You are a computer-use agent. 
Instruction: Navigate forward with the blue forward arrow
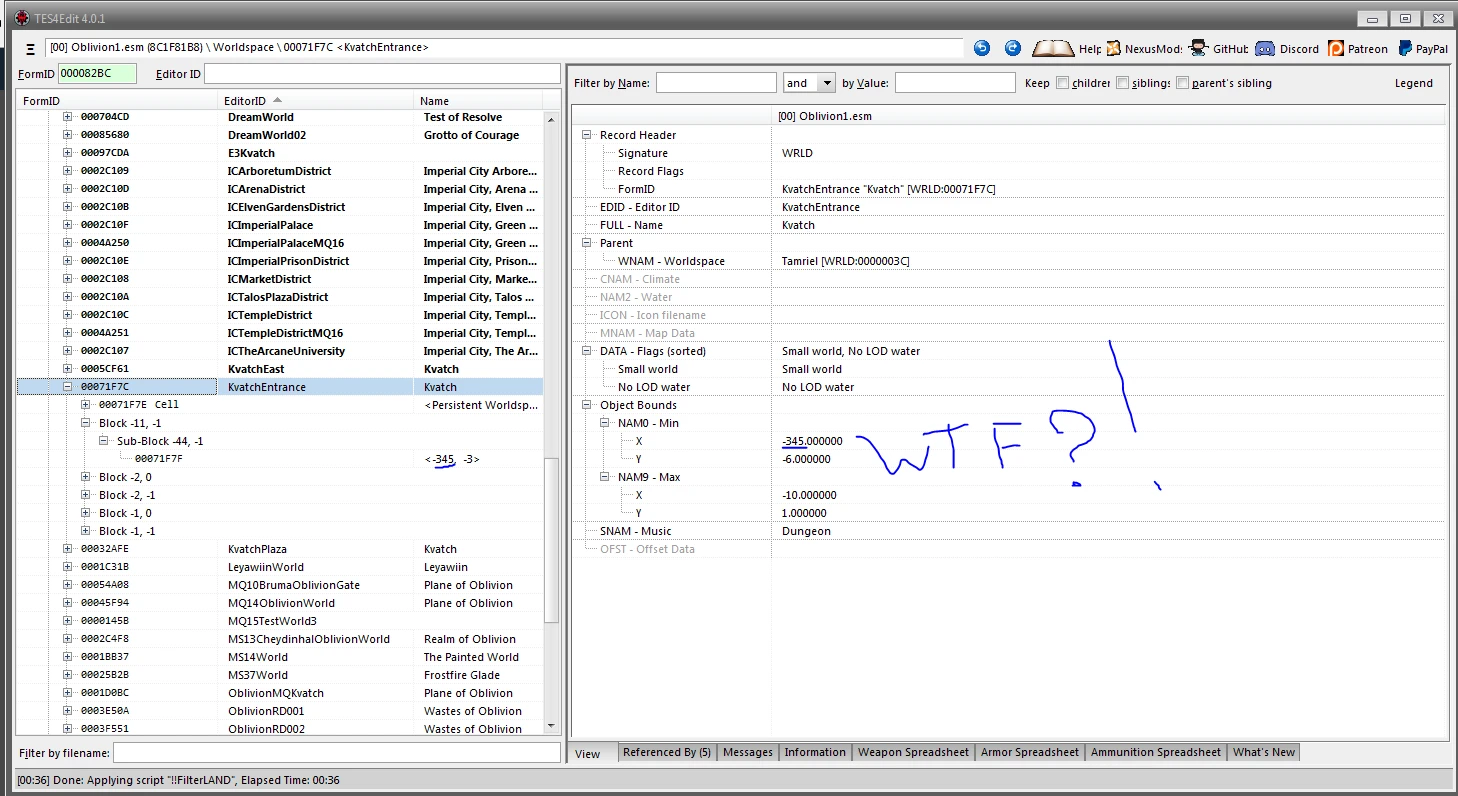coord(1013,48)
